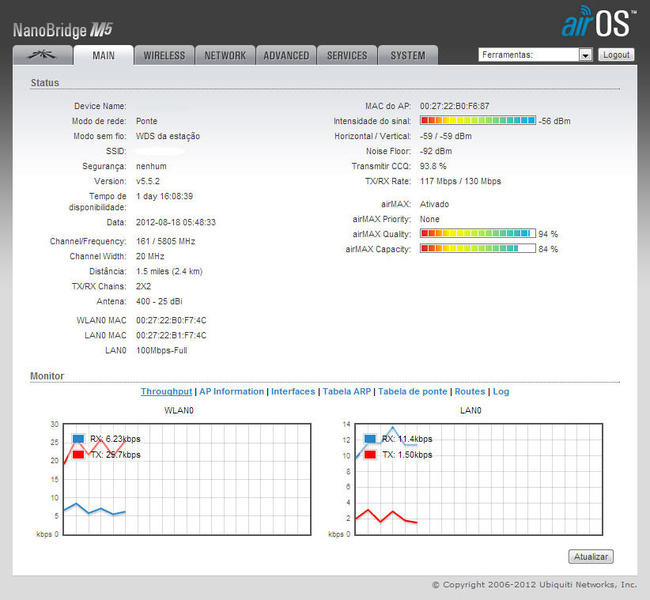Click the Modo de rede value Ponte
This screenshot has height=600, width=650.
147,121
